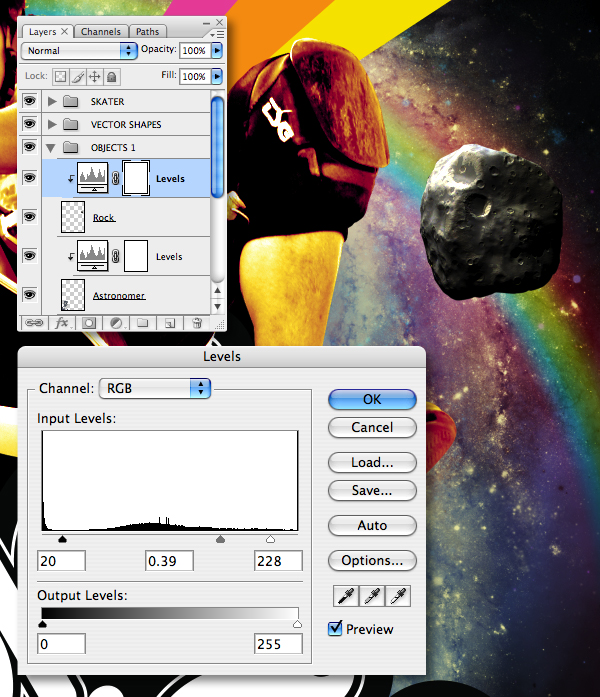Click OK in the Levels dialog
Viewport: 600px width, 697px height.
372,399
